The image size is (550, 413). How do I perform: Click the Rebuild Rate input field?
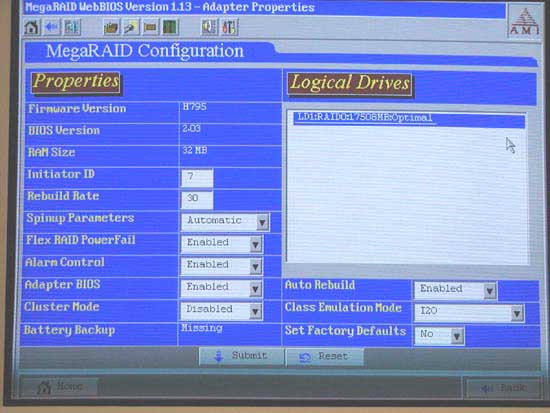pos(197,200)
